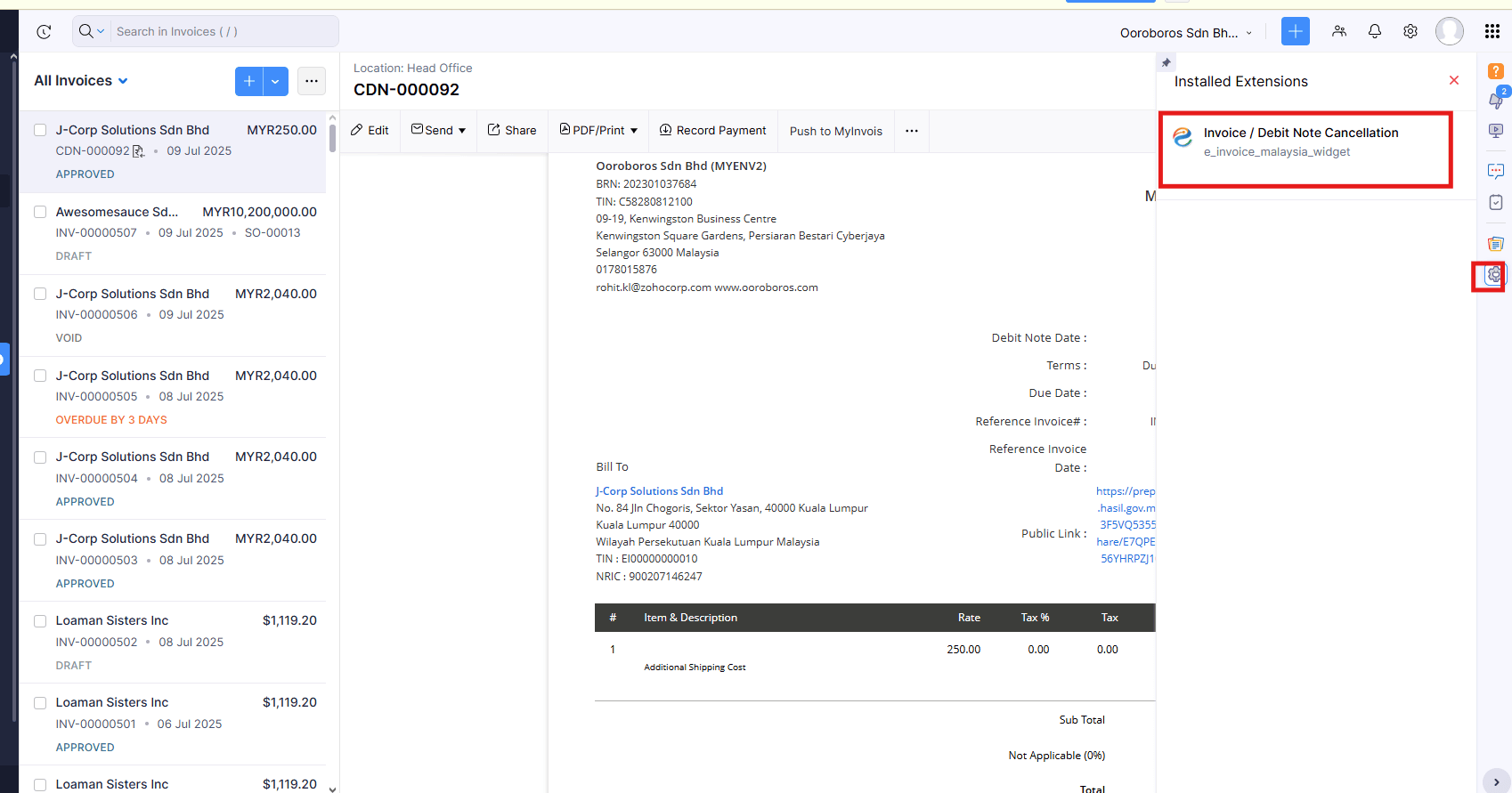1512x793 pixels.
Task: Switch organization via Ooroboros Sdn Bh dropdown
Action: pyautogui.click(x=1186, y=33)
